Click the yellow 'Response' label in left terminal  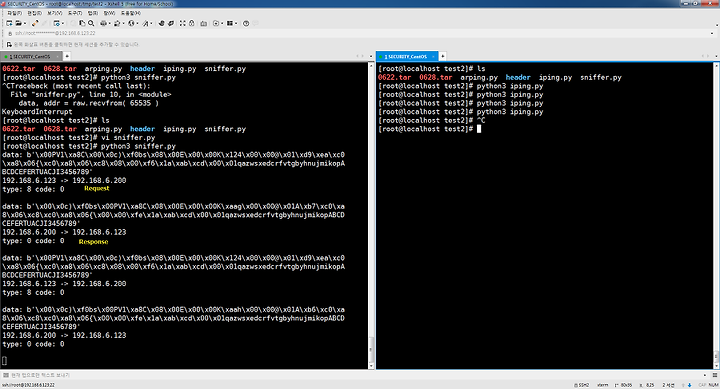(93, 242)
